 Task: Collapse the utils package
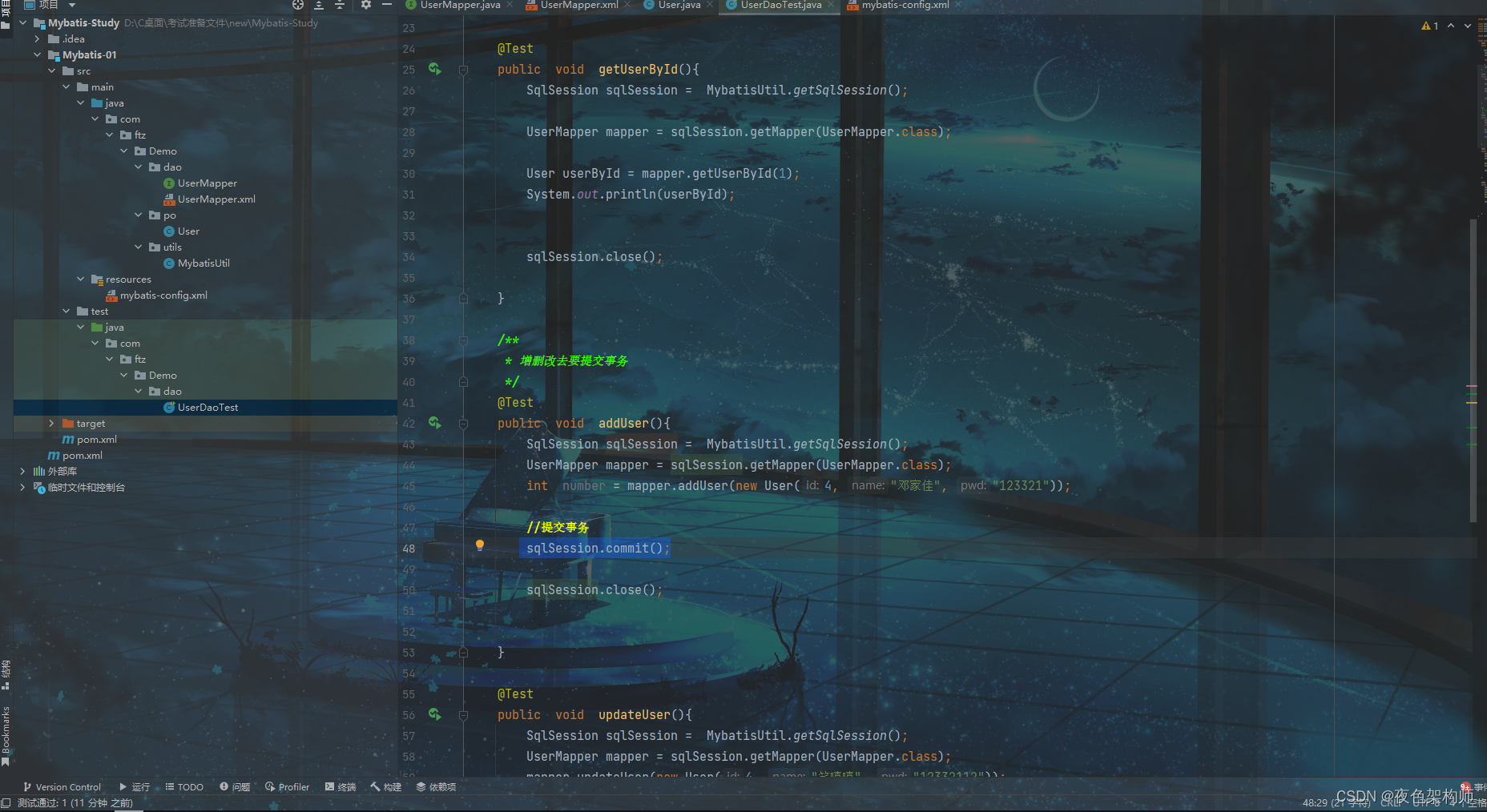[x=138, y=247]
